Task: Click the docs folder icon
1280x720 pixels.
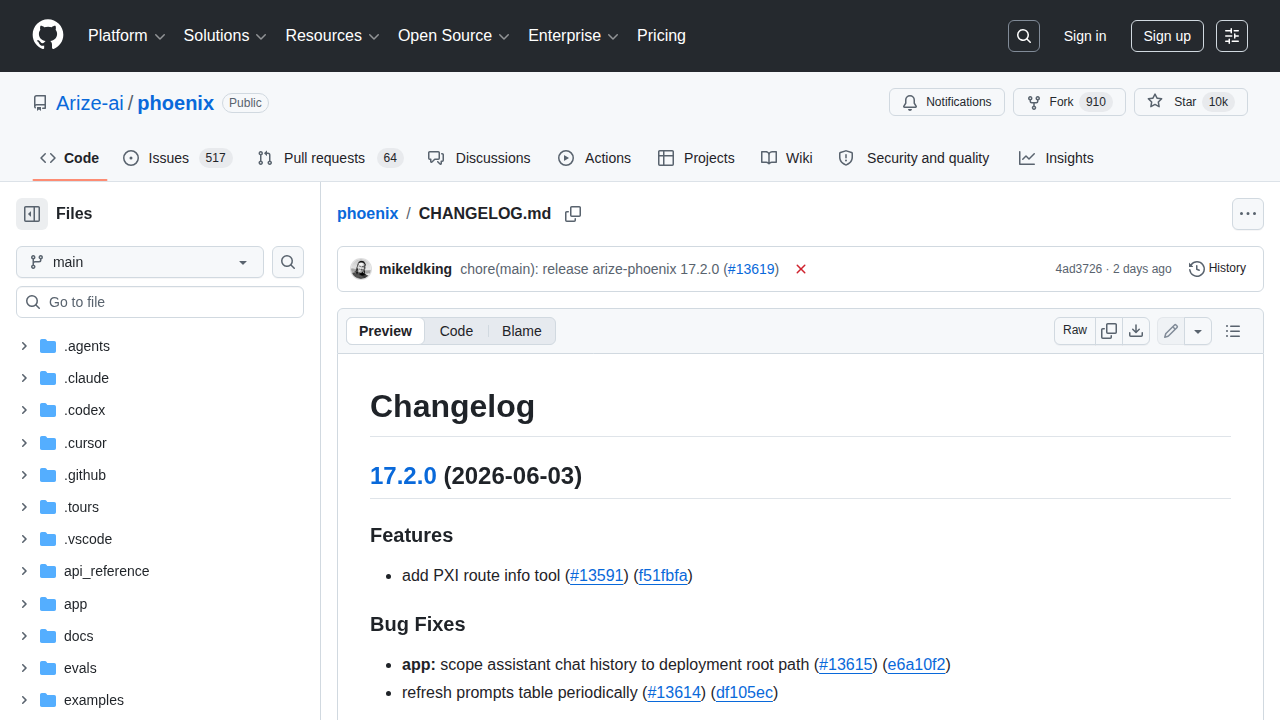Action: [x=48, y=636]
